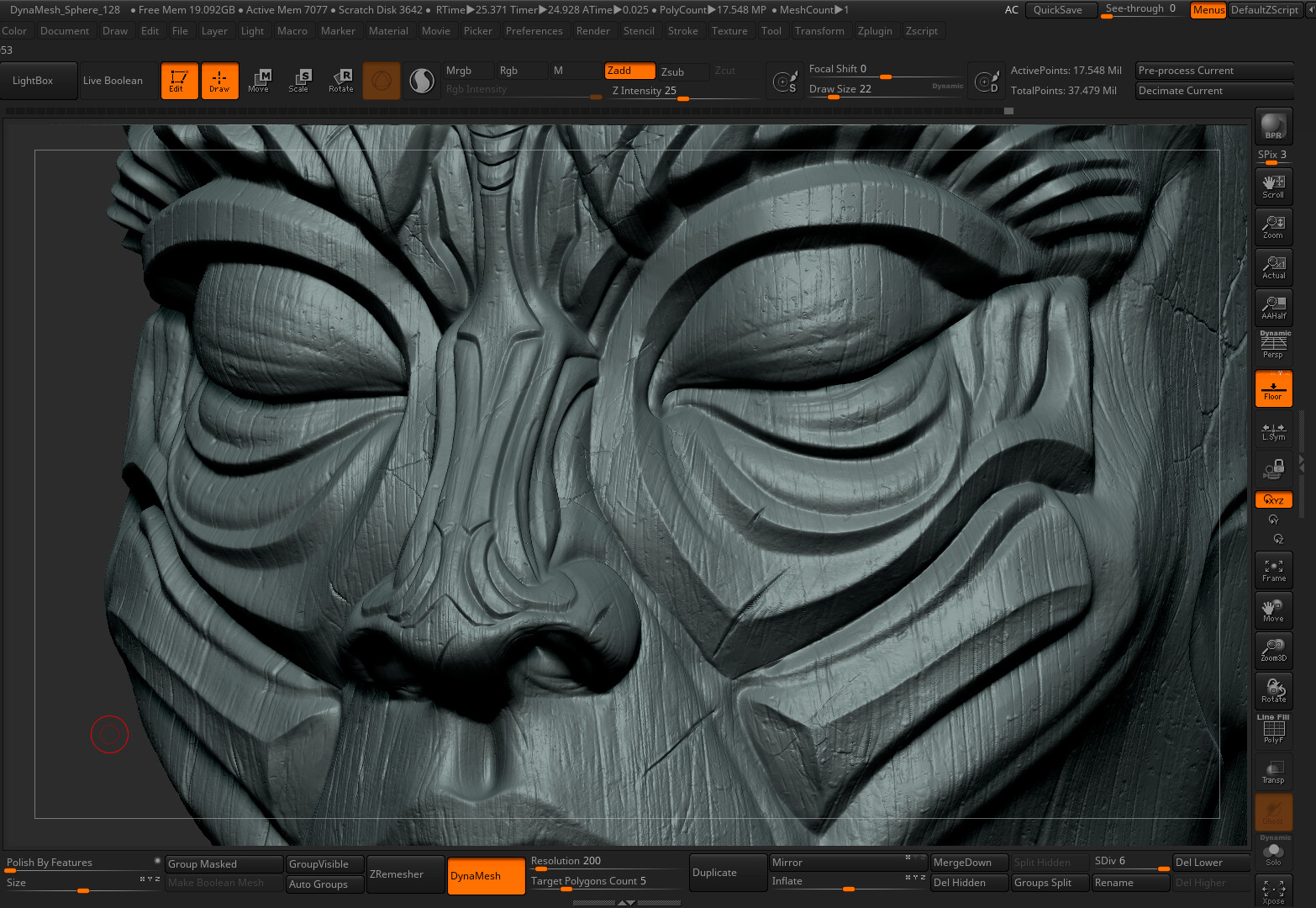
Task: Select the right-panel Move view icon
Action: click(x=1273, y=610)
